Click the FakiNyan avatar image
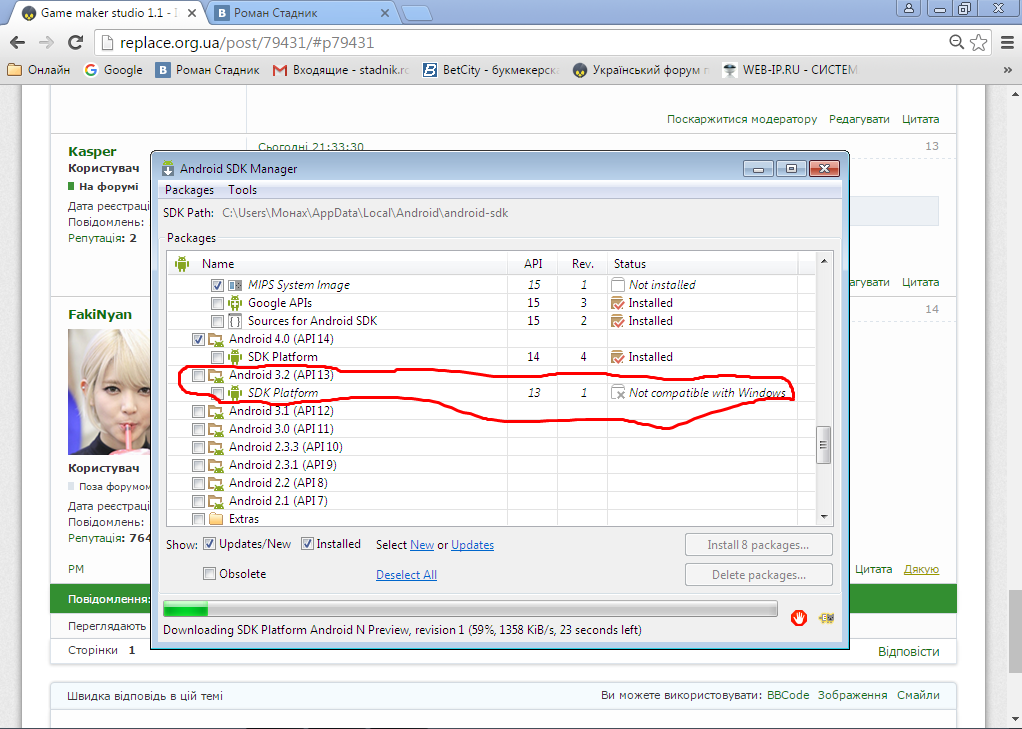This screenshot has height=729, width=1022. tap(109, 391)
